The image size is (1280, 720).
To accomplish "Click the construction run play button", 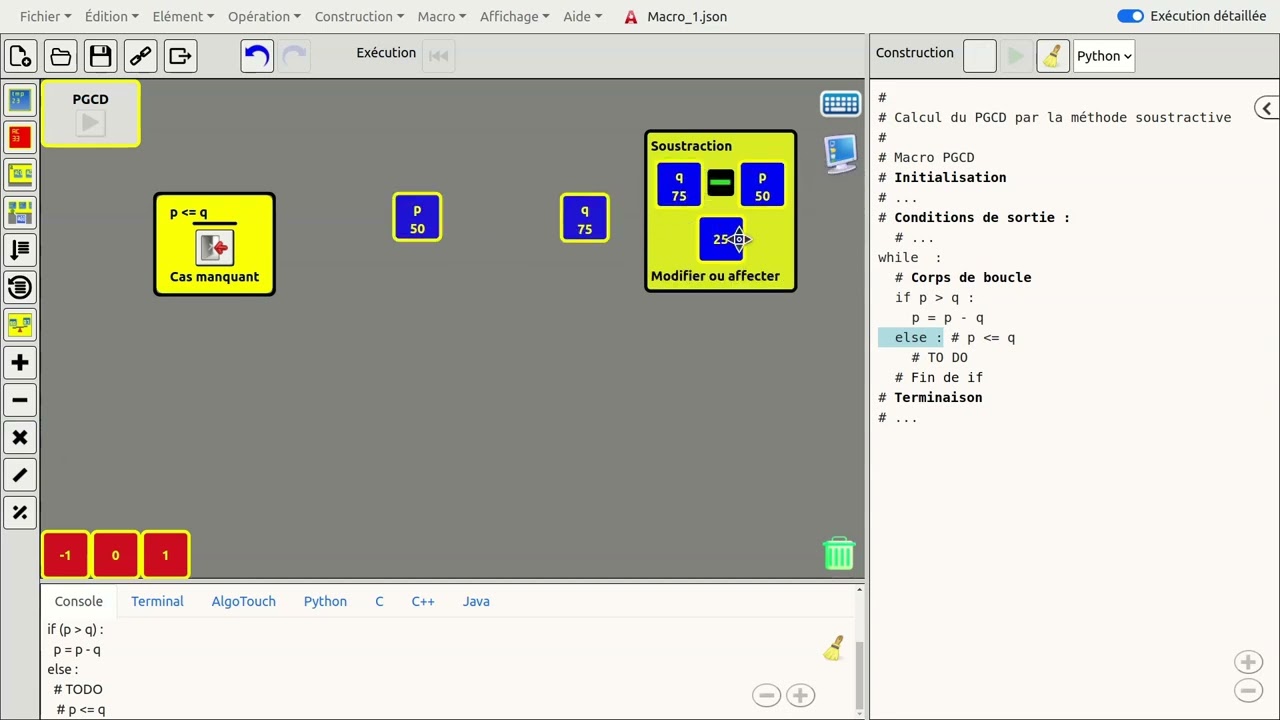I will tap(1015, 56).
